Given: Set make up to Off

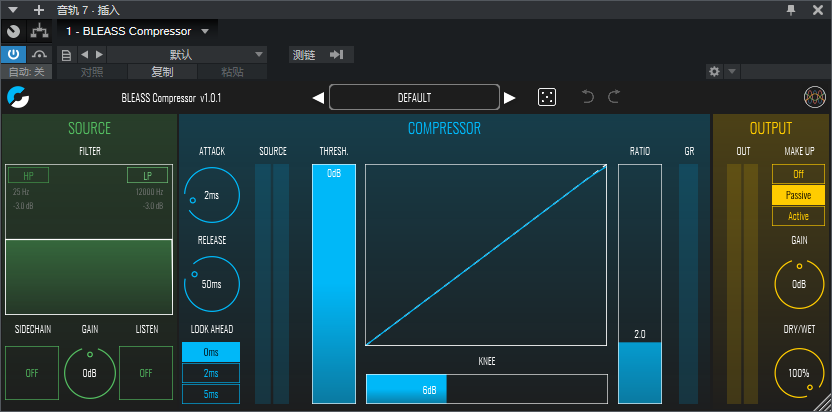Looking at the screenshot, I should [x=798, y=174].
